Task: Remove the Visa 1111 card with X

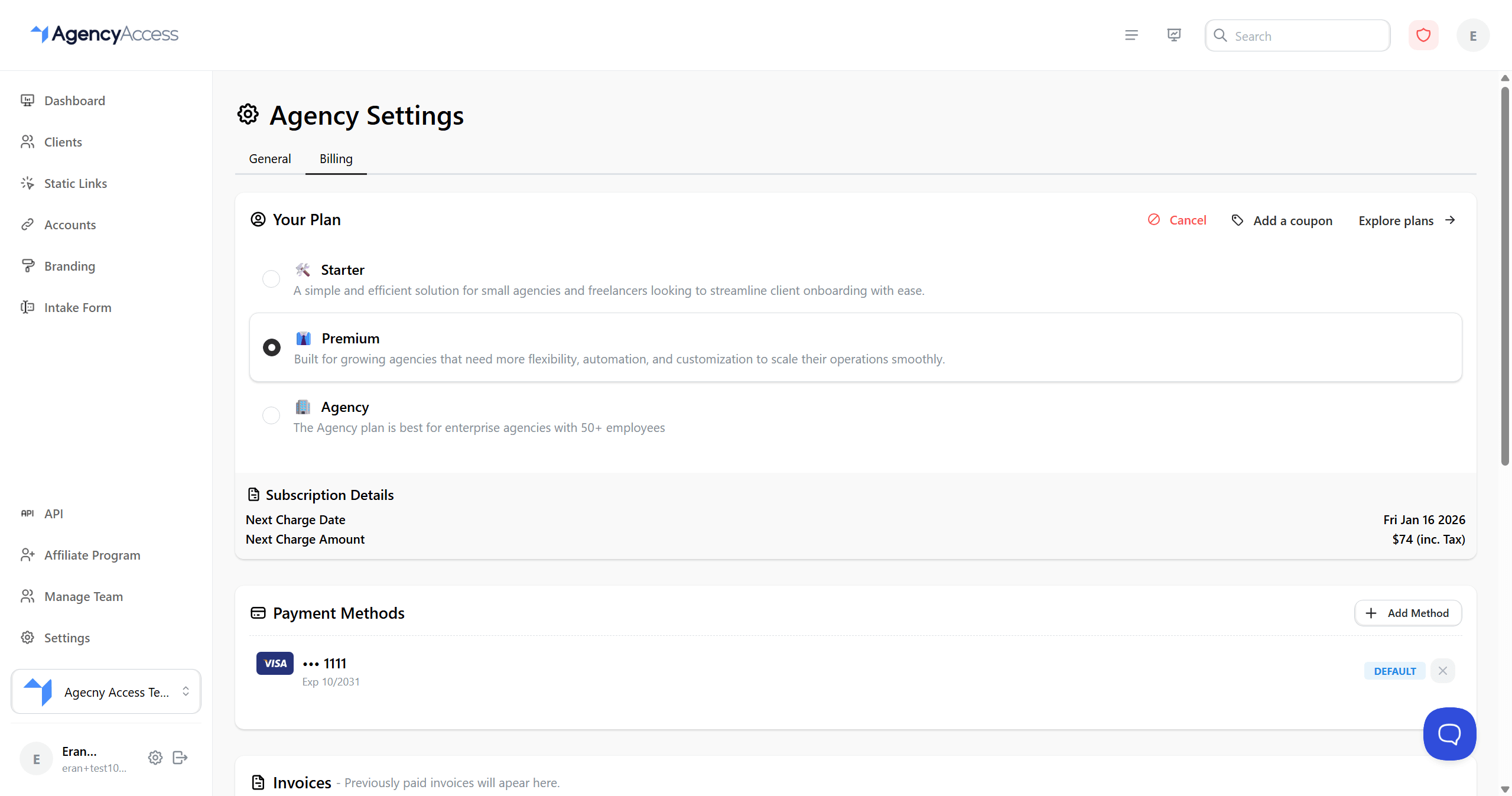Action: coord(1443,671)
